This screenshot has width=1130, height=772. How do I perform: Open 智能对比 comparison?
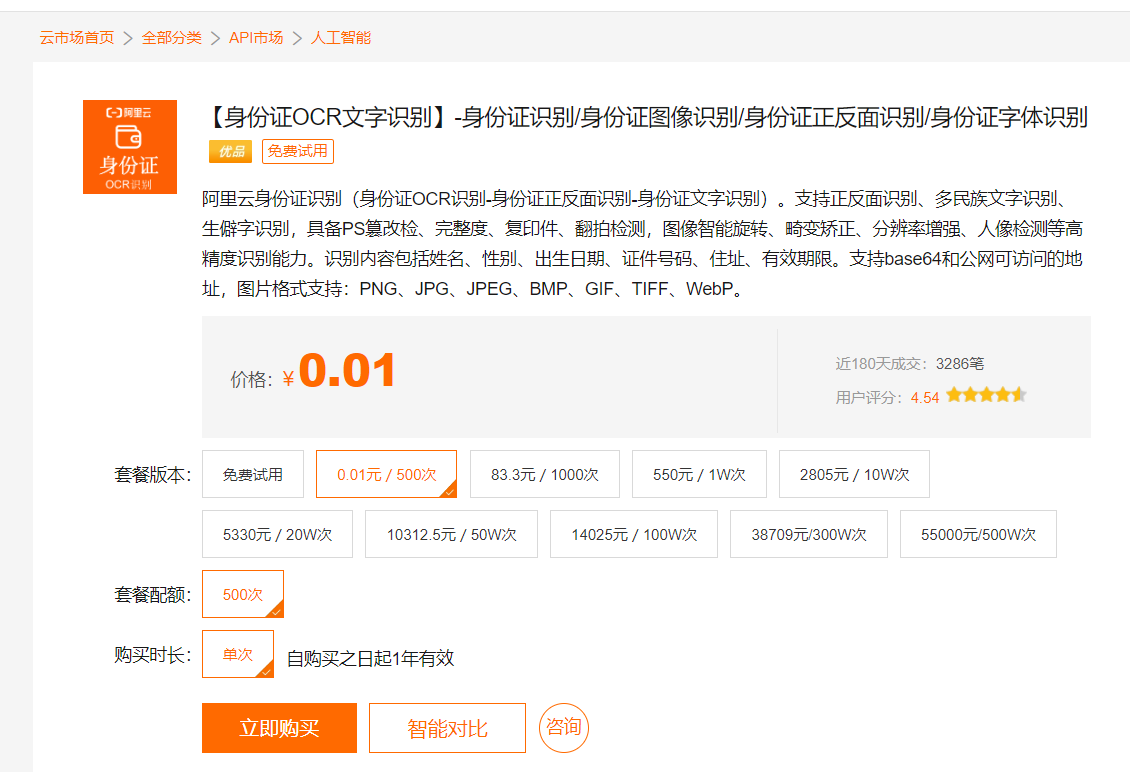click(448, 728)
